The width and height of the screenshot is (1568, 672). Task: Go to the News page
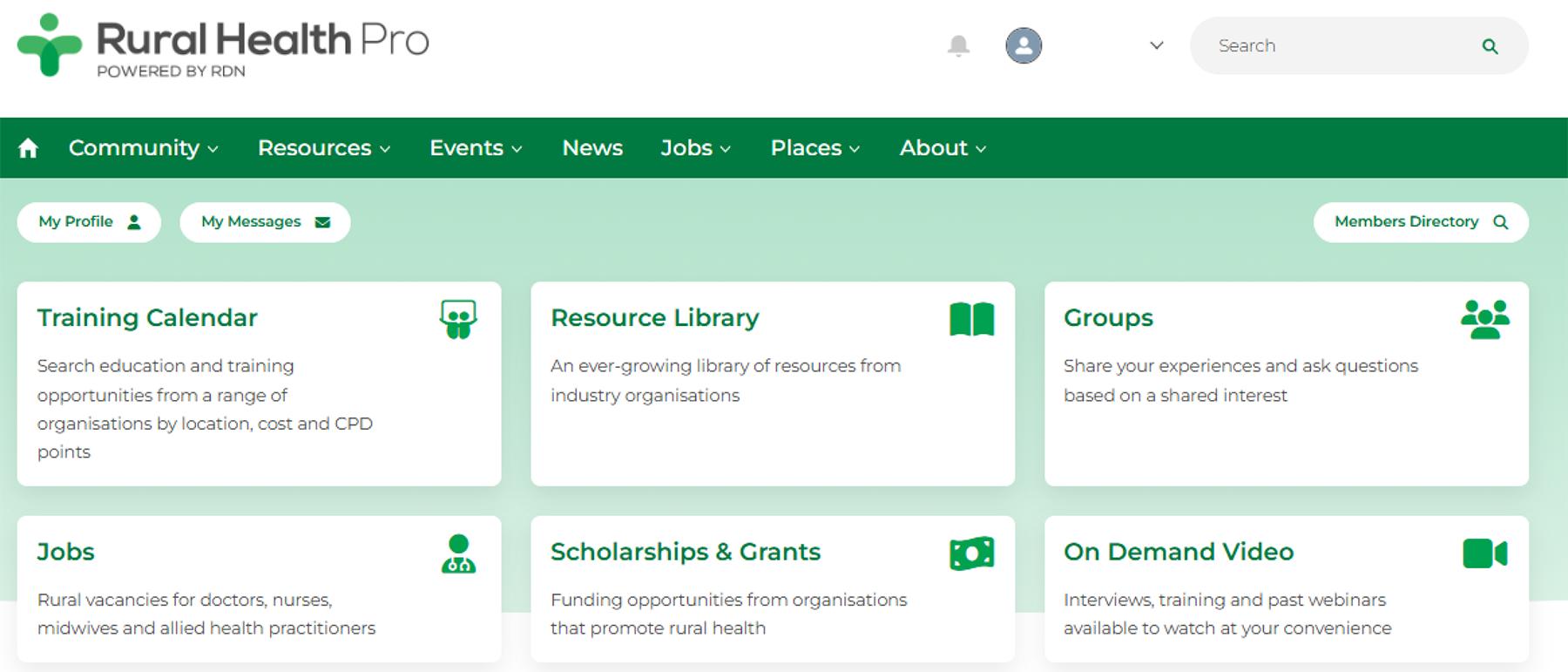[x=592, y=148]
